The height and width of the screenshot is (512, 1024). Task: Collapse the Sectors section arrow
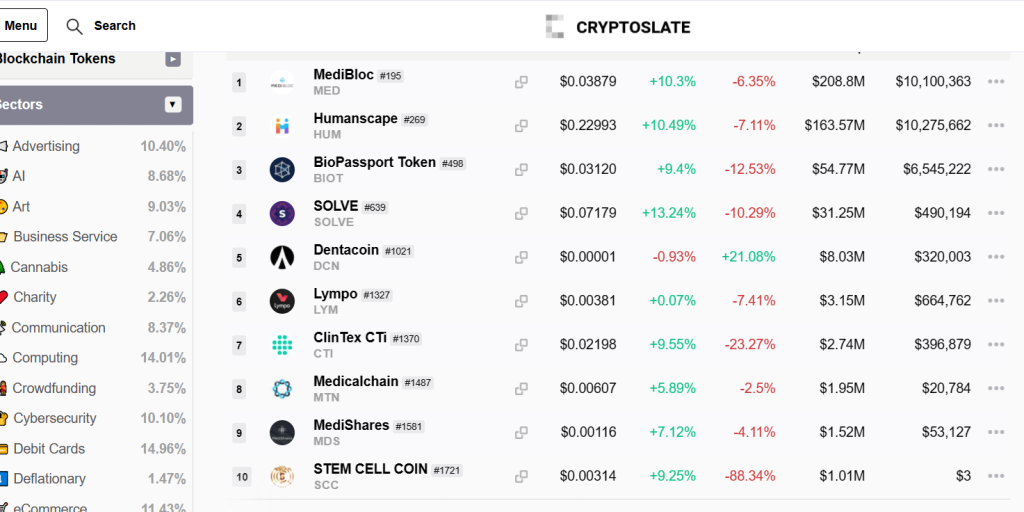coord(173,104)
